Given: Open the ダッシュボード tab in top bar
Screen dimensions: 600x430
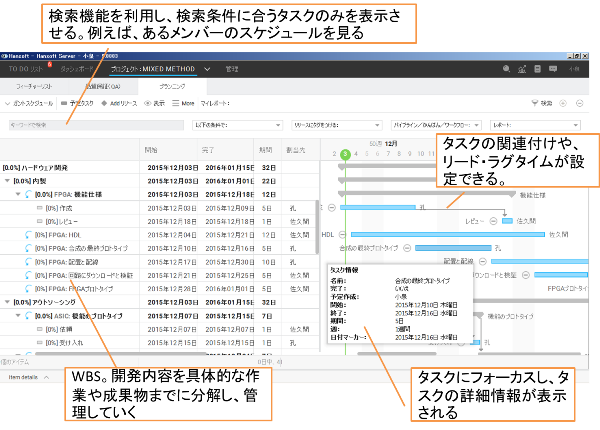Looking at the screenshot, I should coord(77,69).
